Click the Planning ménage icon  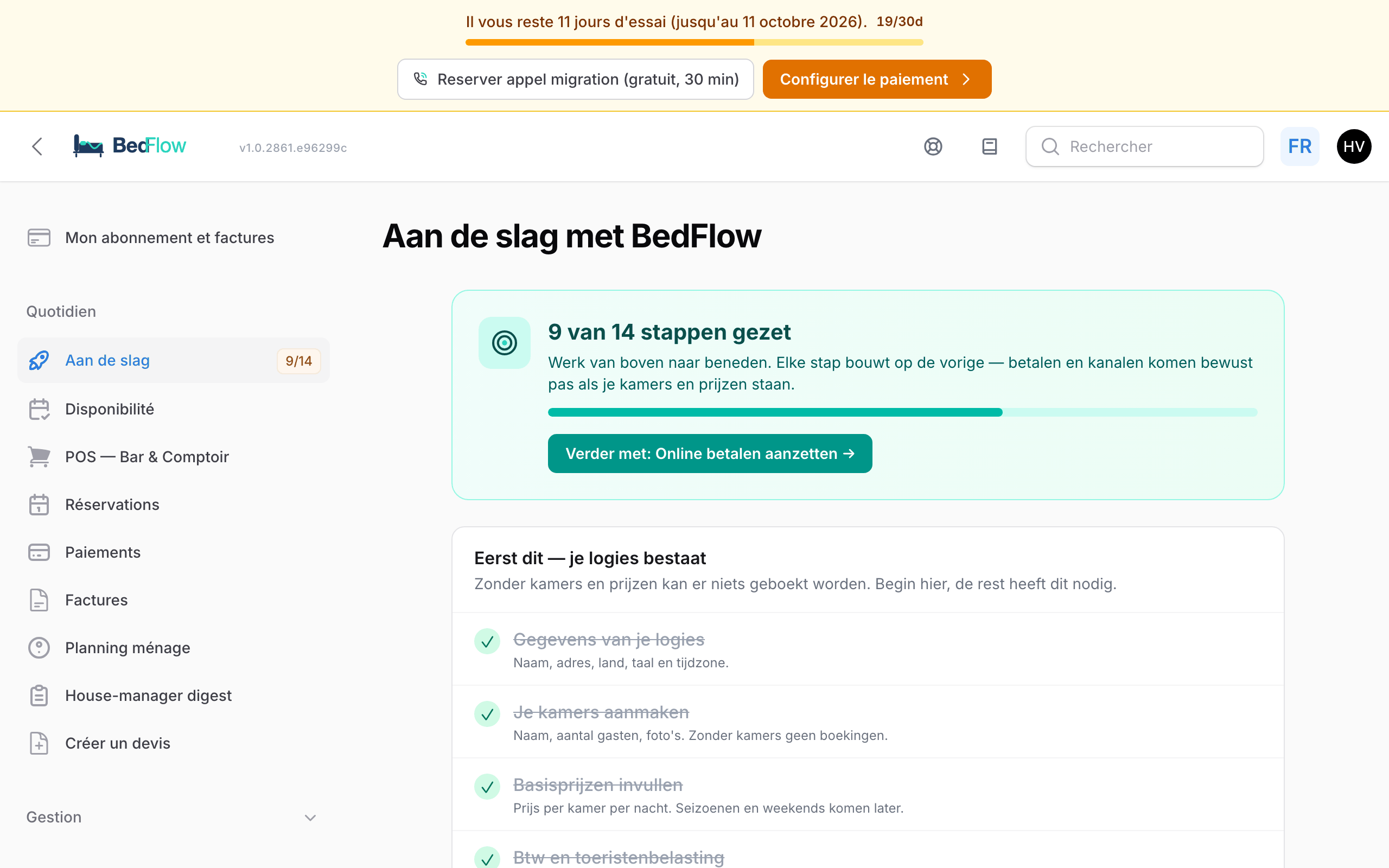point(39,648)
